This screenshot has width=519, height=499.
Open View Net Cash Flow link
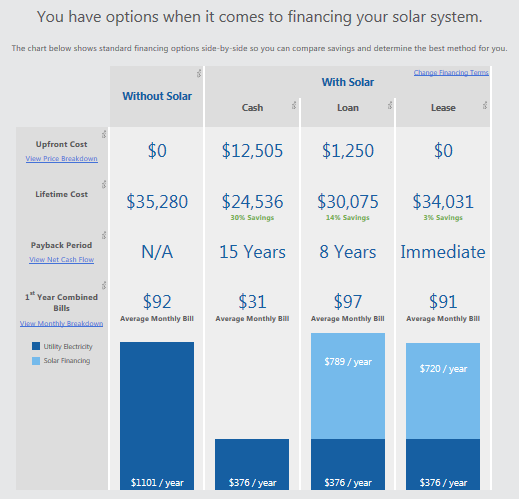point(62,260)
